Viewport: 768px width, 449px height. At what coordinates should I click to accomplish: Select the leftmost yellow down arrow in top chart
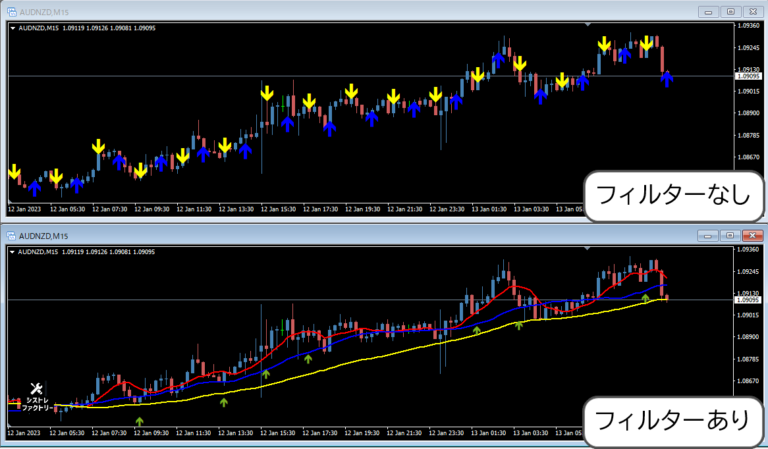tap(14, 171)
